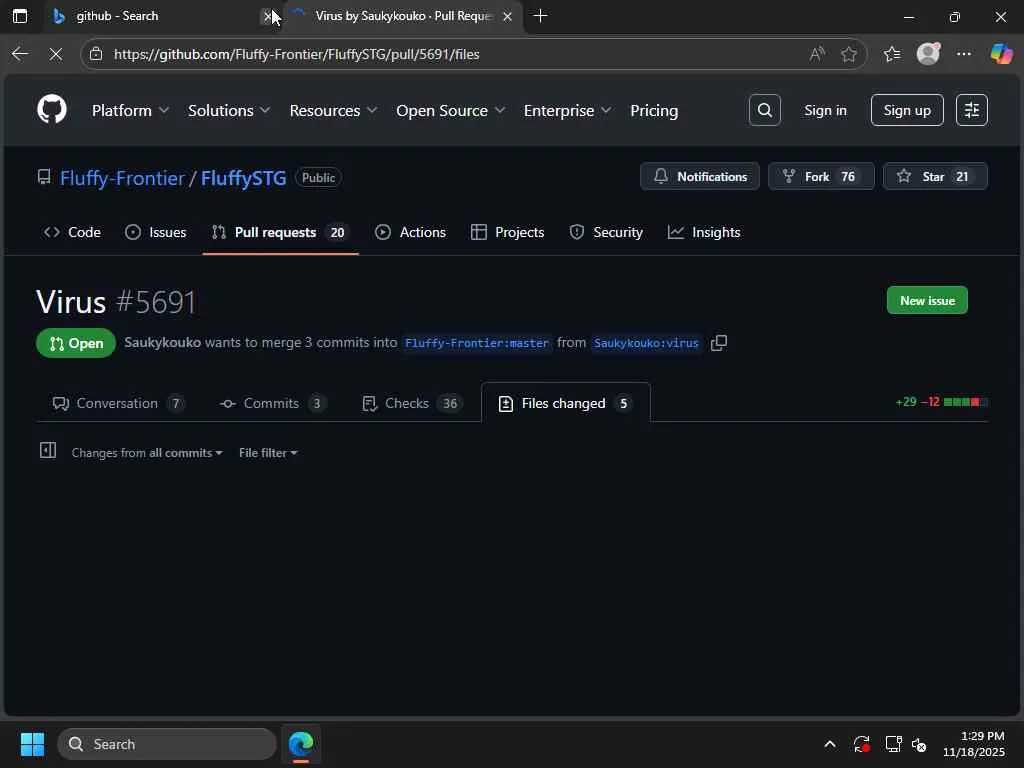1024x768 pixels.
Task: Click the Sign up button
Action: 907,110
